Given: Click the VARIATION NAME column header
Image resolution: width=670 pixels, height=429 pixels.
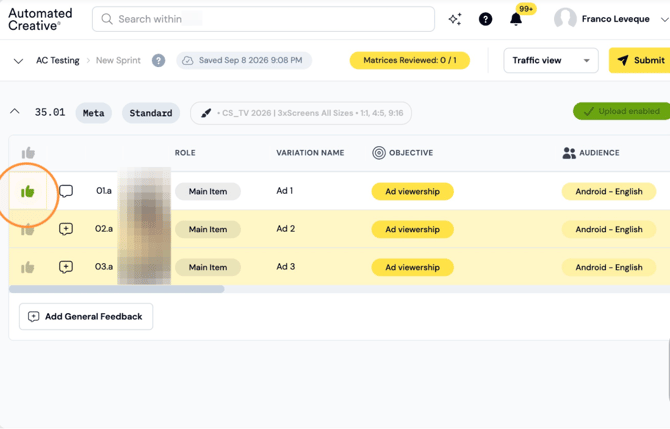Looking at the screenshot, I should pos(310,153).
